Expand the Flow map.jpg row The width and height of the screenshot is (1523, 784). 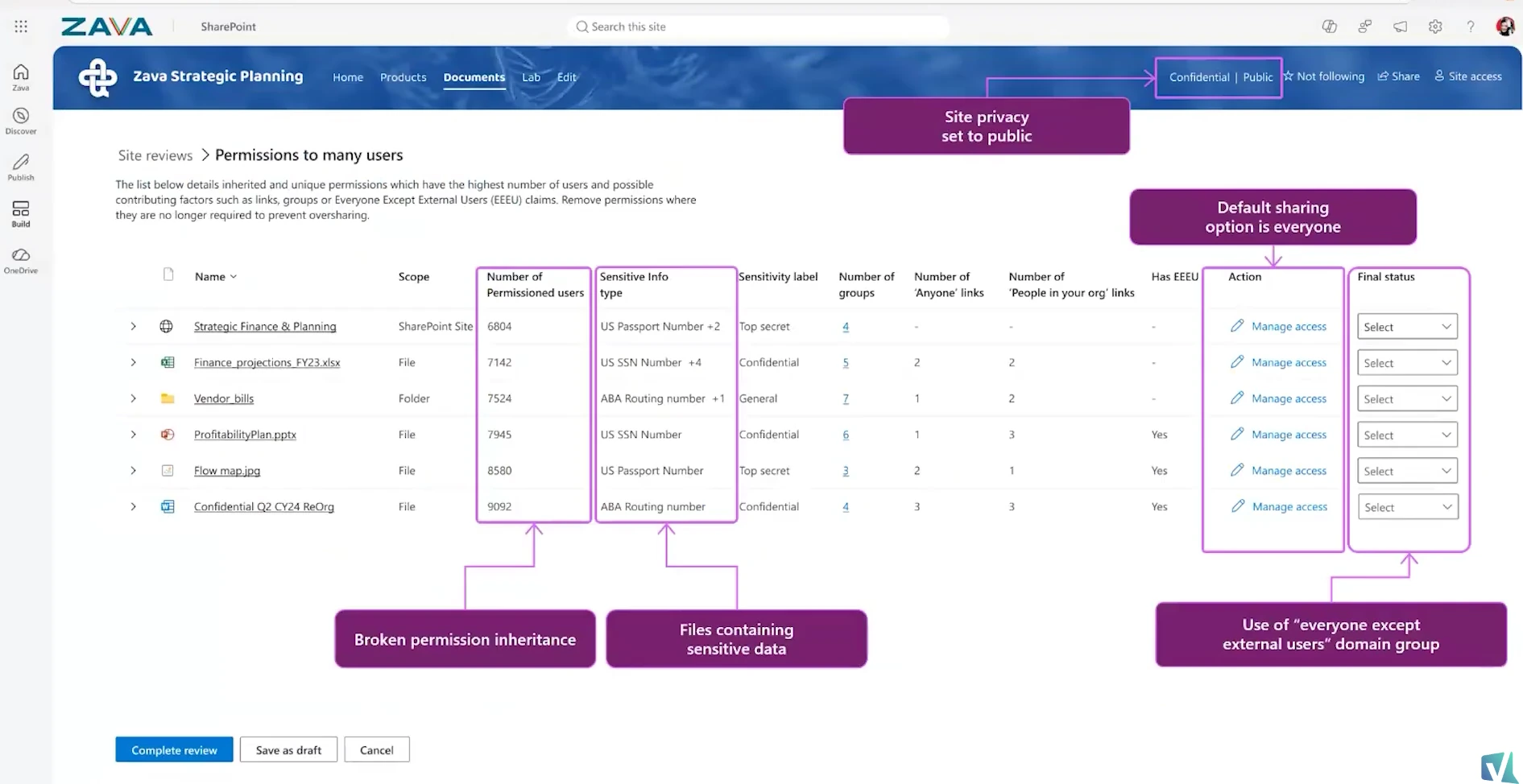tap(133, 470)
